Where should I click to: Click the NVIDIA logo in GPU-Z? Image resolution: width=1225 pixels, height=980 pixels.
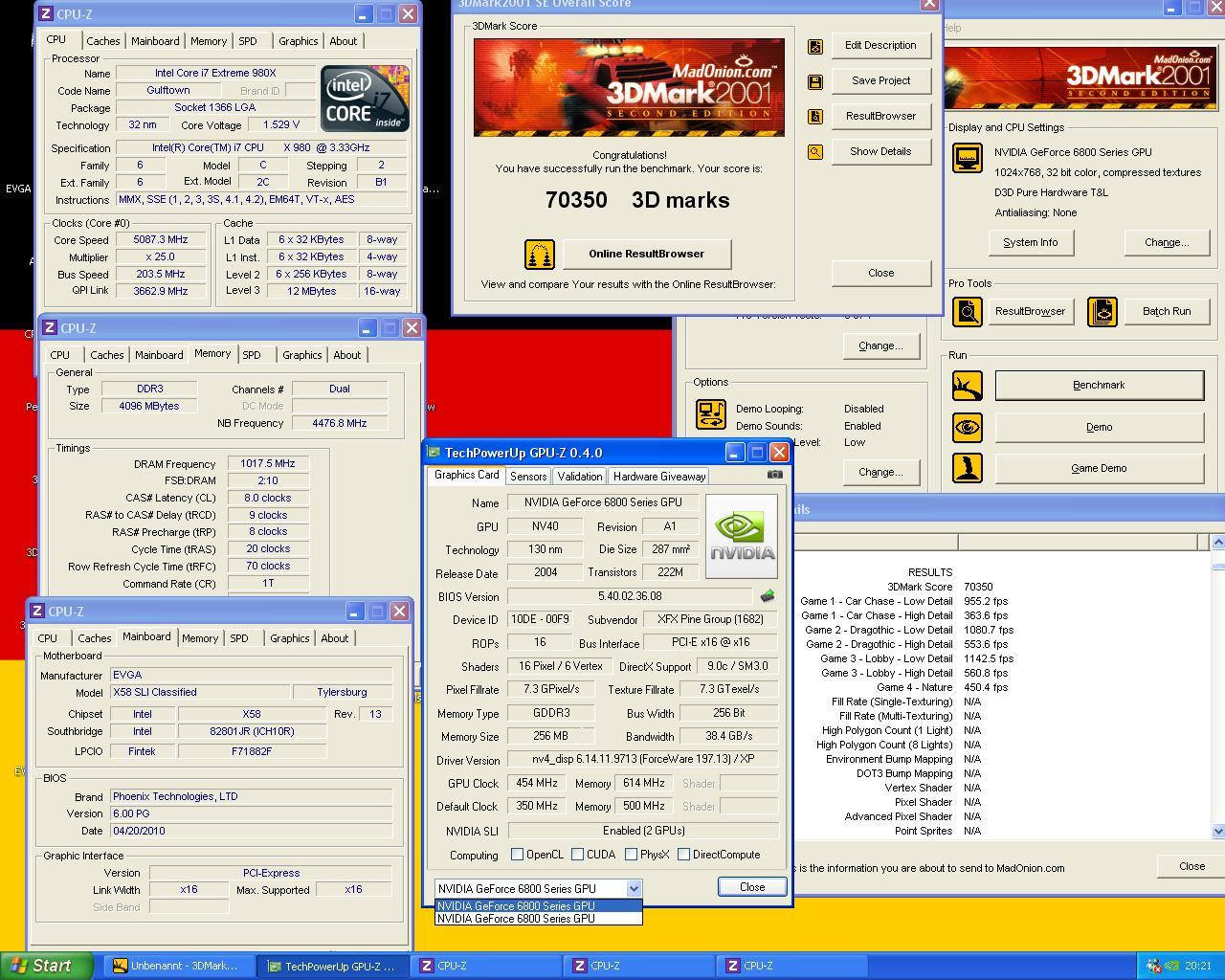point(742,536)
